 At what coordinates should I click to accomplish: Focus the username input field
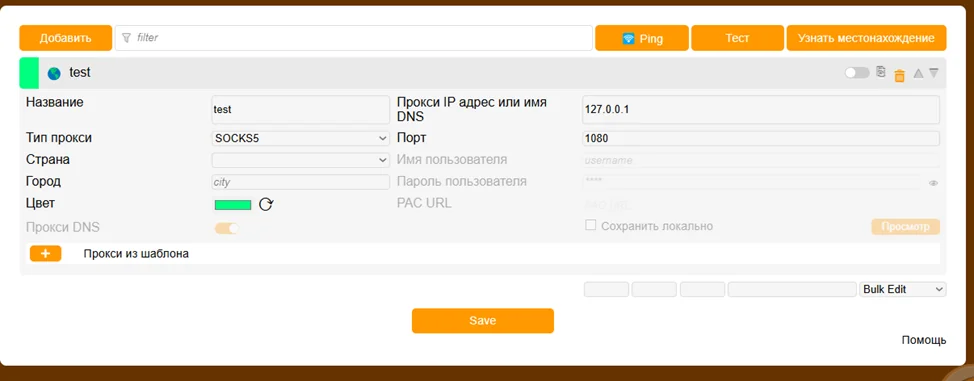[761, 160]
